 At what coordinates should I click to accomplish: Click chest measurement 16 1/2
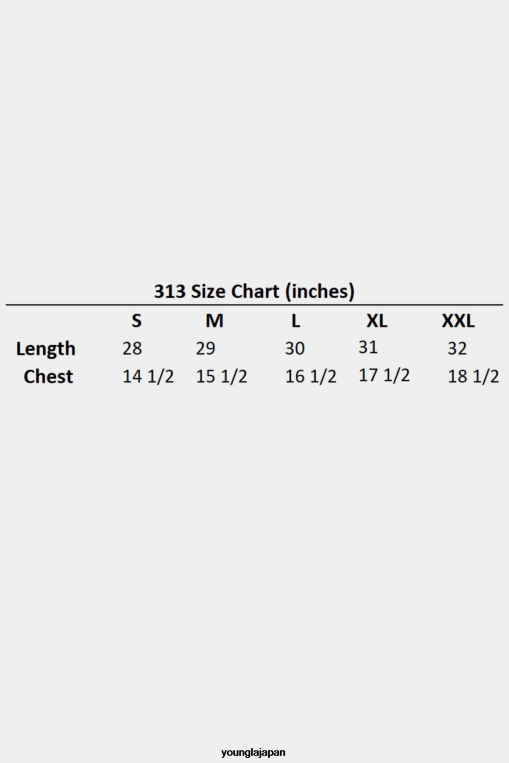[x=310, y=376]
